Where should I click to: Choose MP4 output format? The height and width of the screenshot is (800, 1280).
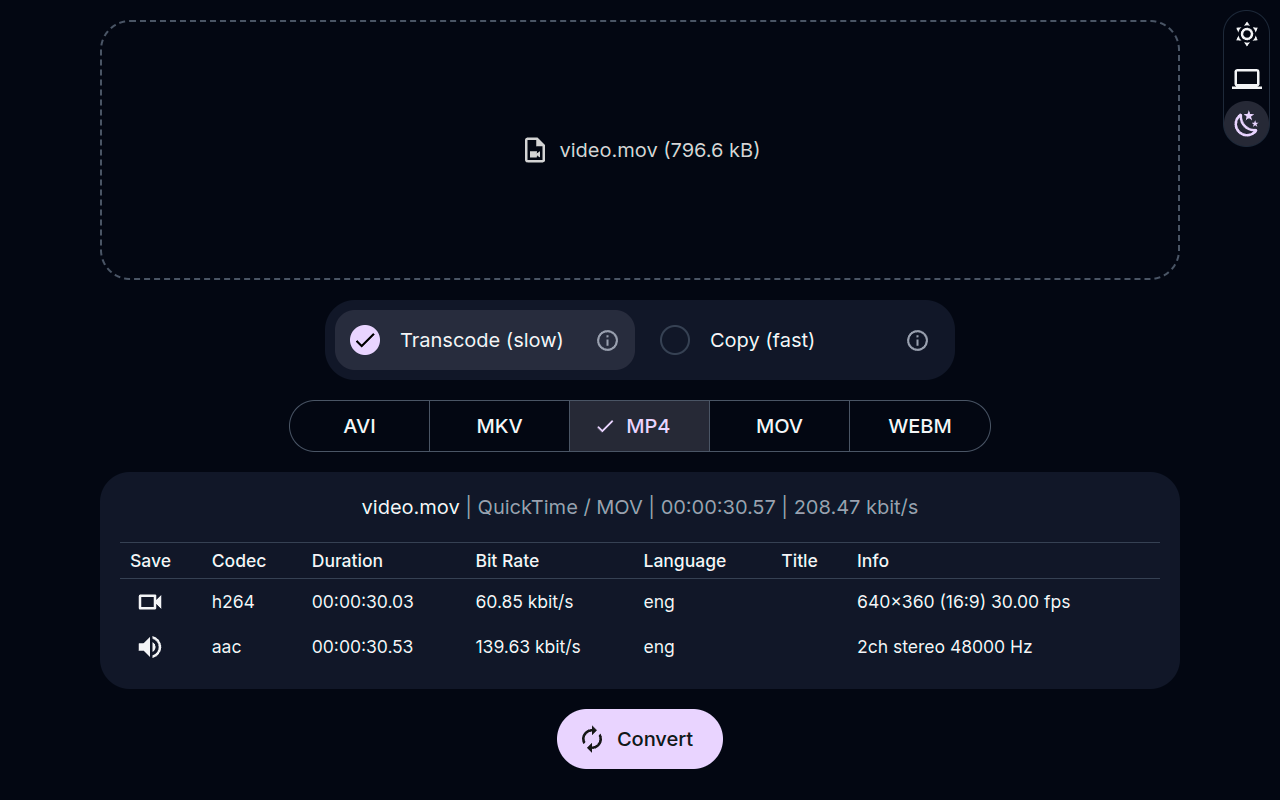tap(640, 426)
